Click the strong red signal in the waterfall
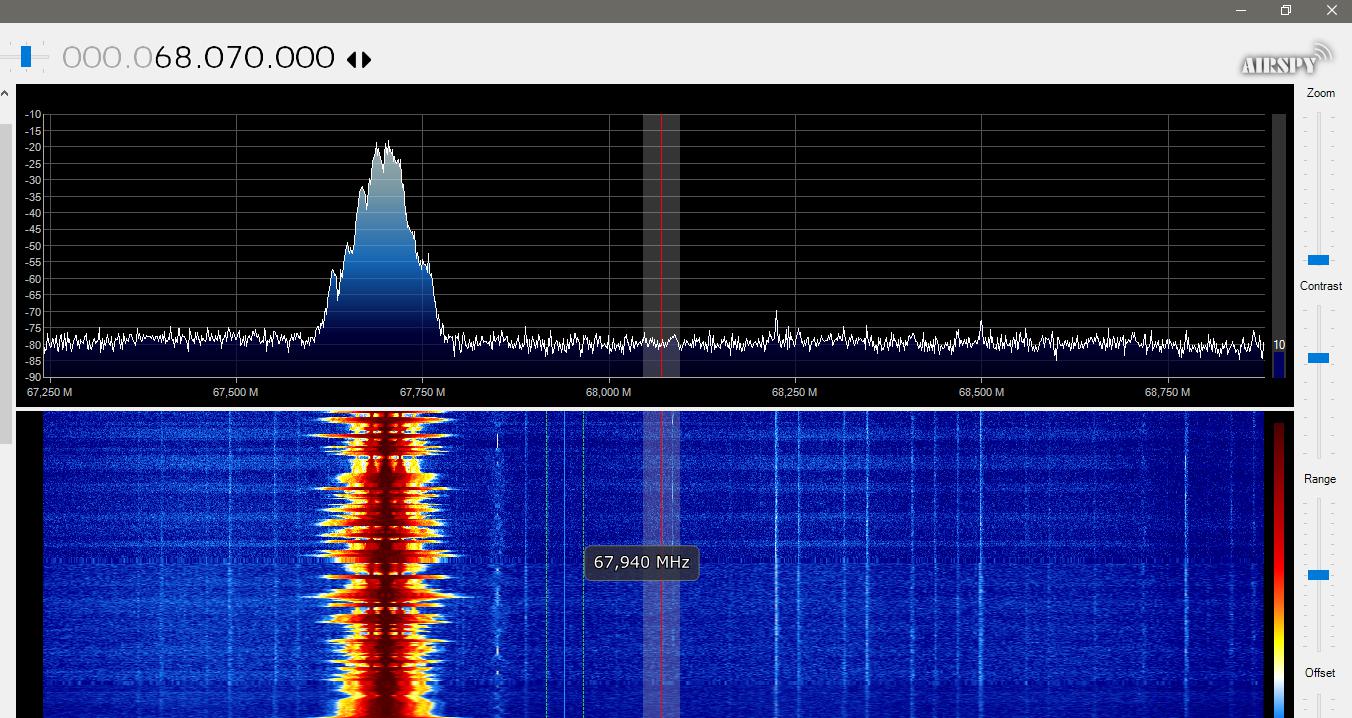This screenshot has width=1352, height=718. [x=385, y=565]
